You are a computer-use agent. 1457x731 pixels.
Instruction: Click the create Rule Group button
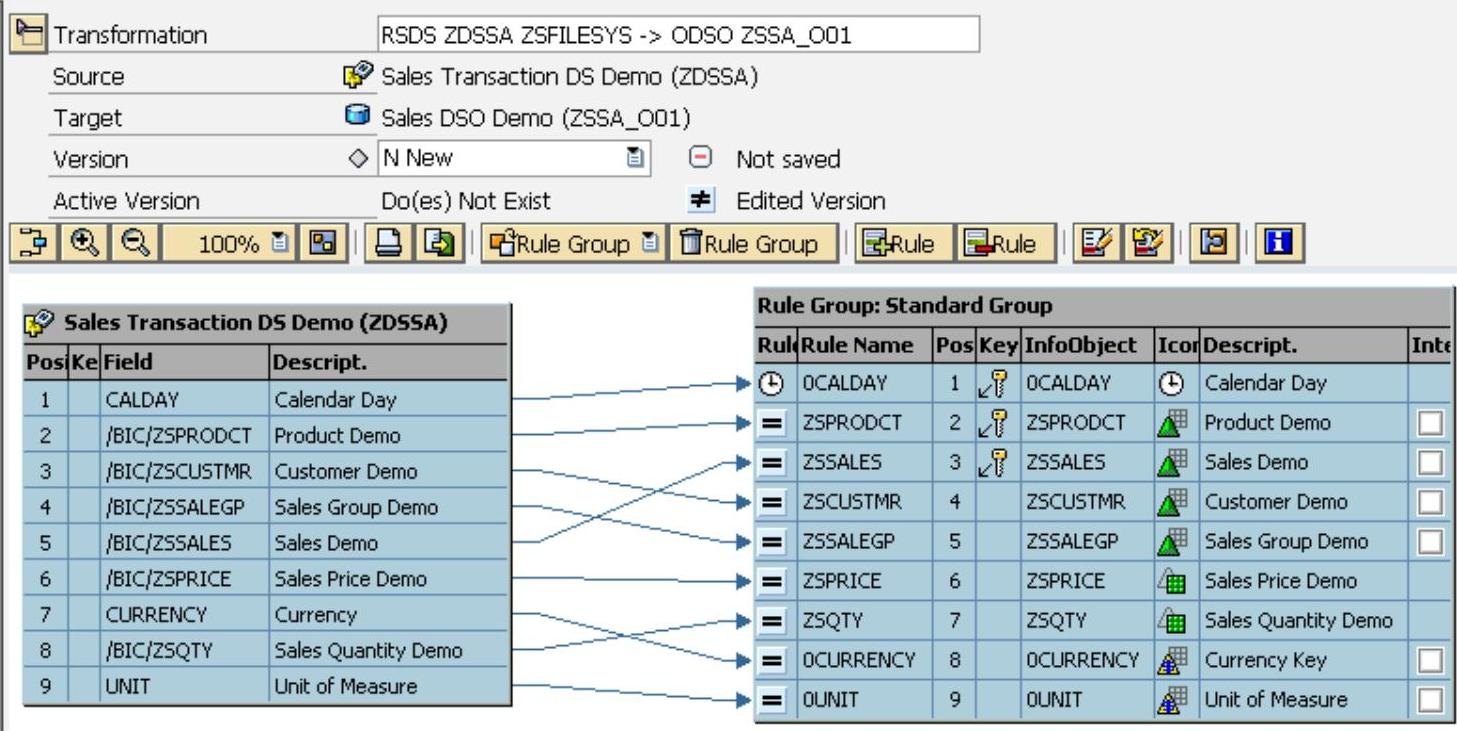tap(563, 243)
